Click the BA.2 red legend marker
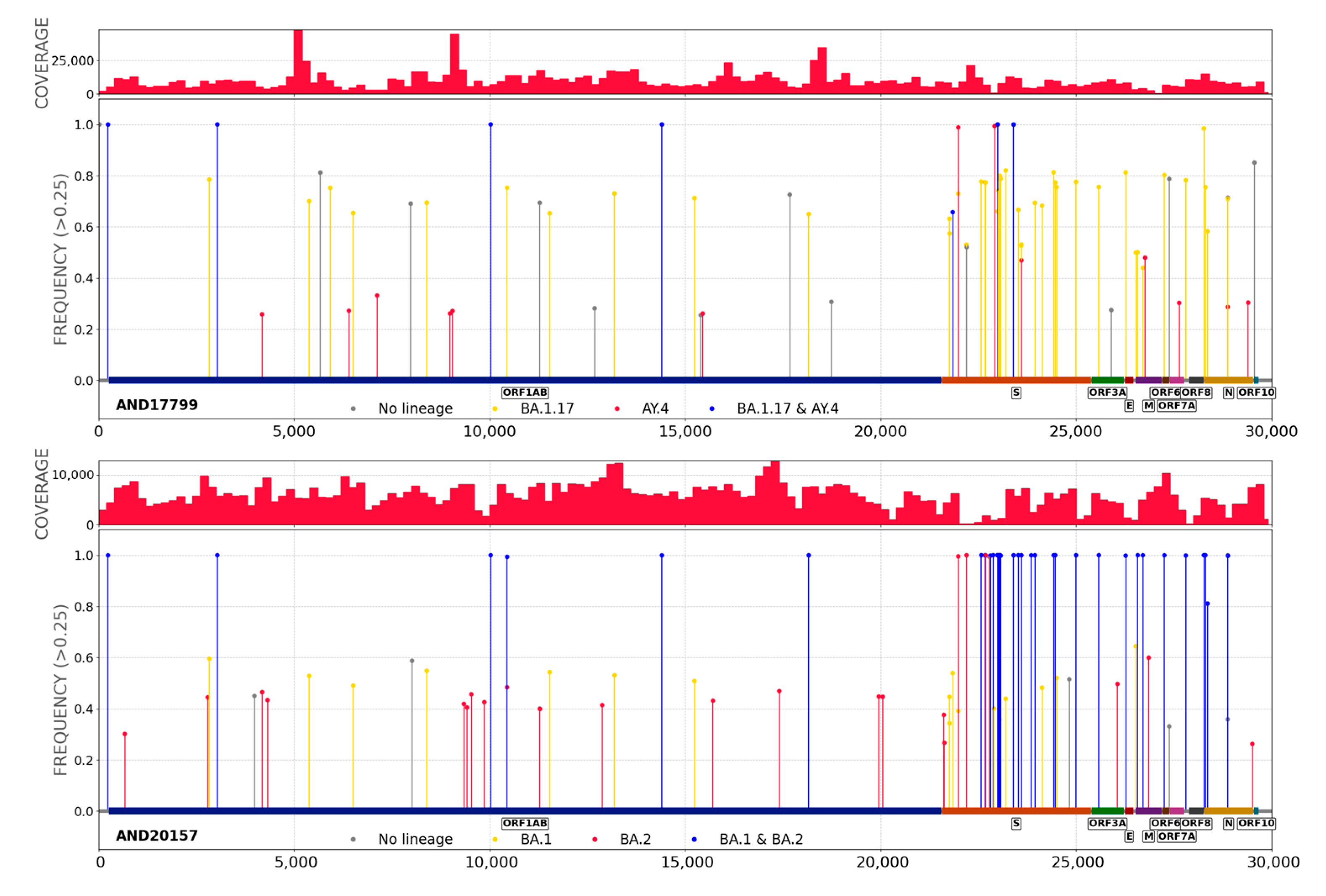Screen dimensions: 1326x896 [594, 839]
